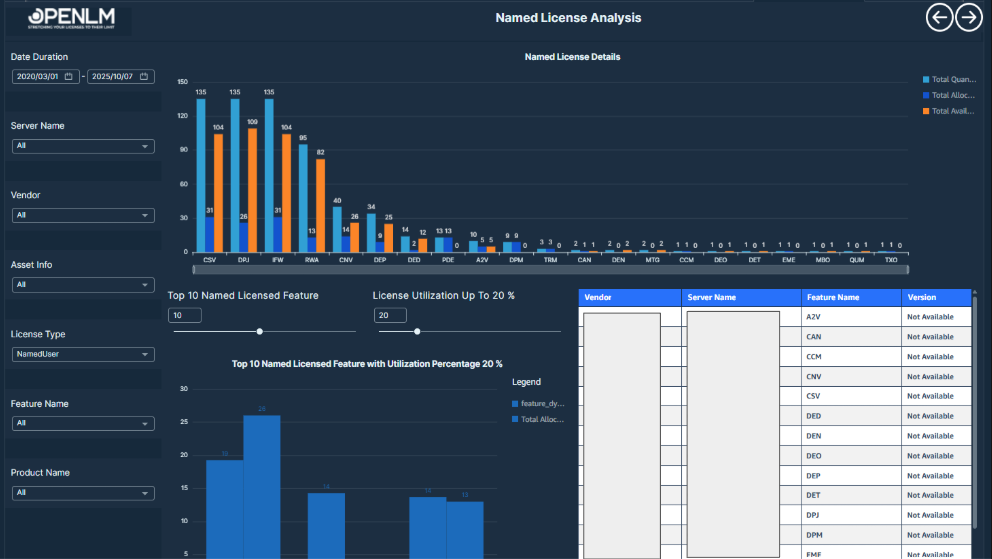Open calendar icon for end date 2025/10/07
Viewport: 992px width, 559px height.
(x=144, y=77)
